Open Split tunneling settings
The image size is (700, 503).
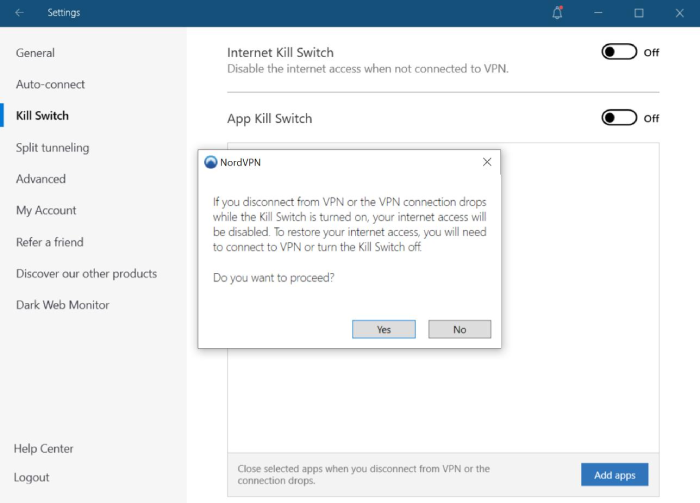[x=53, y=148]
